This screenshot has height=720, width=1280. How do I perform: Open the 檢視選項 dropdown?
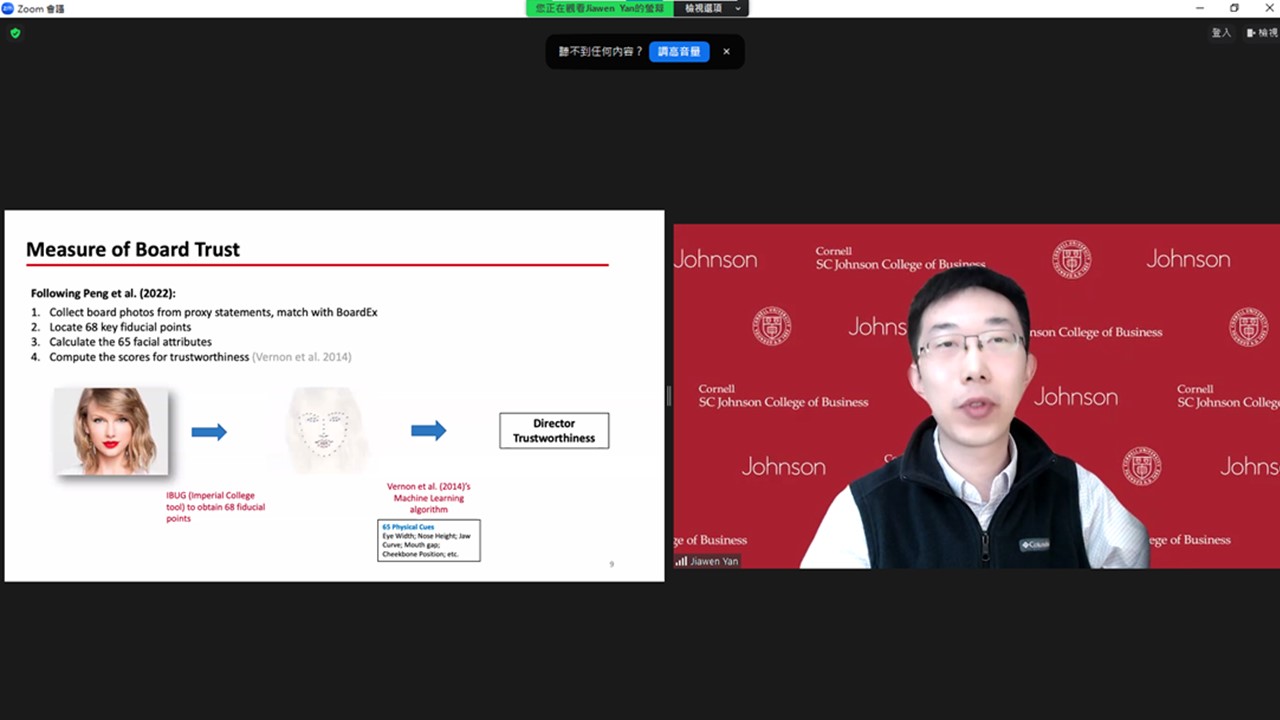(x=713, y=8)
